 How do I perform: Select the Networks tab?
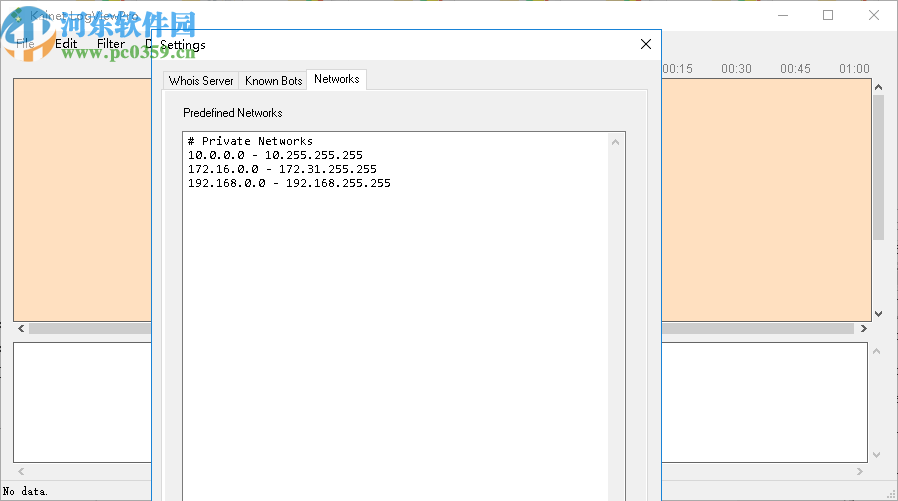coord(337,80)
